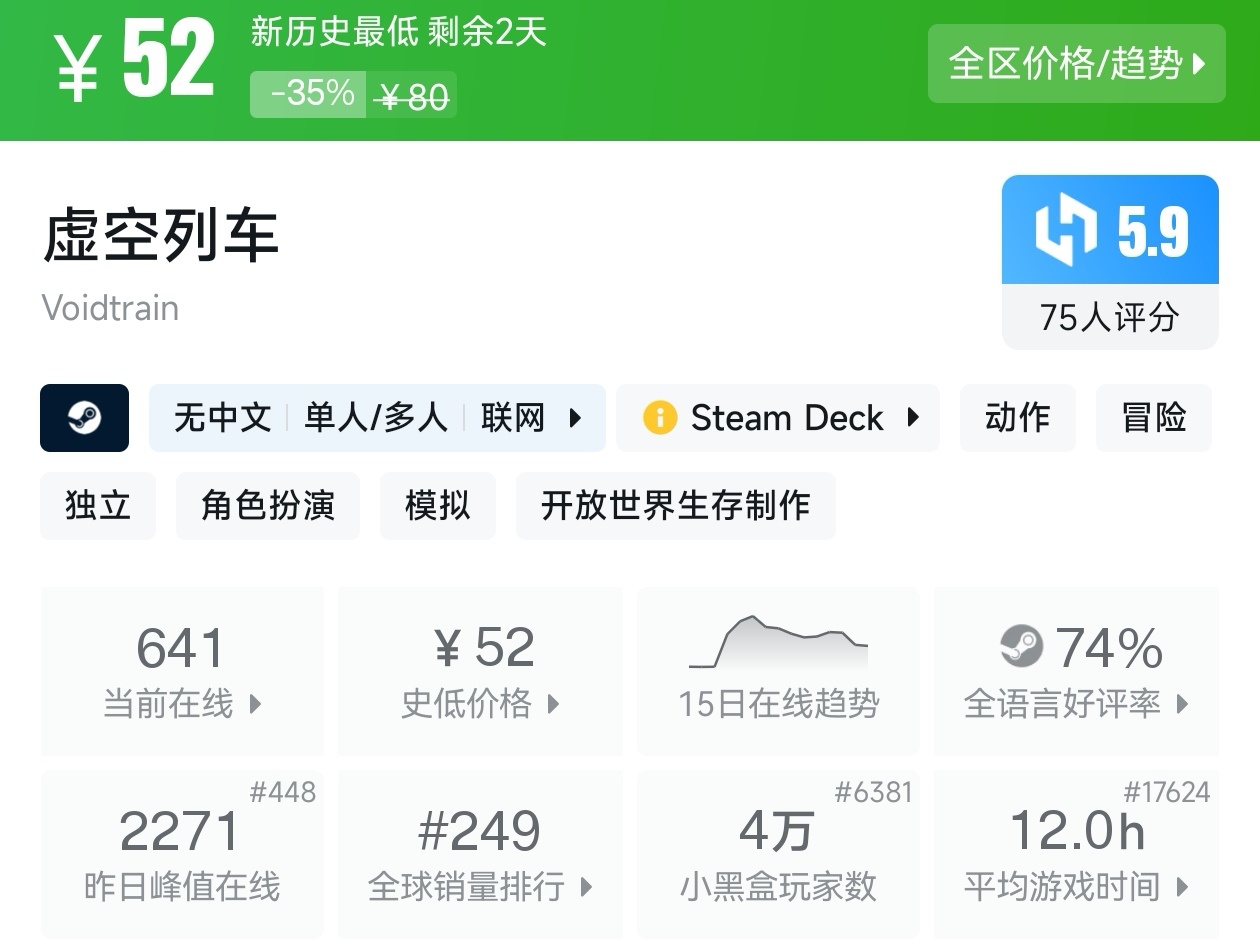The width and height of the screenshot is (1260, 940).
Task: Open 全语言好评率 review details
Action: pos(1076,671)
